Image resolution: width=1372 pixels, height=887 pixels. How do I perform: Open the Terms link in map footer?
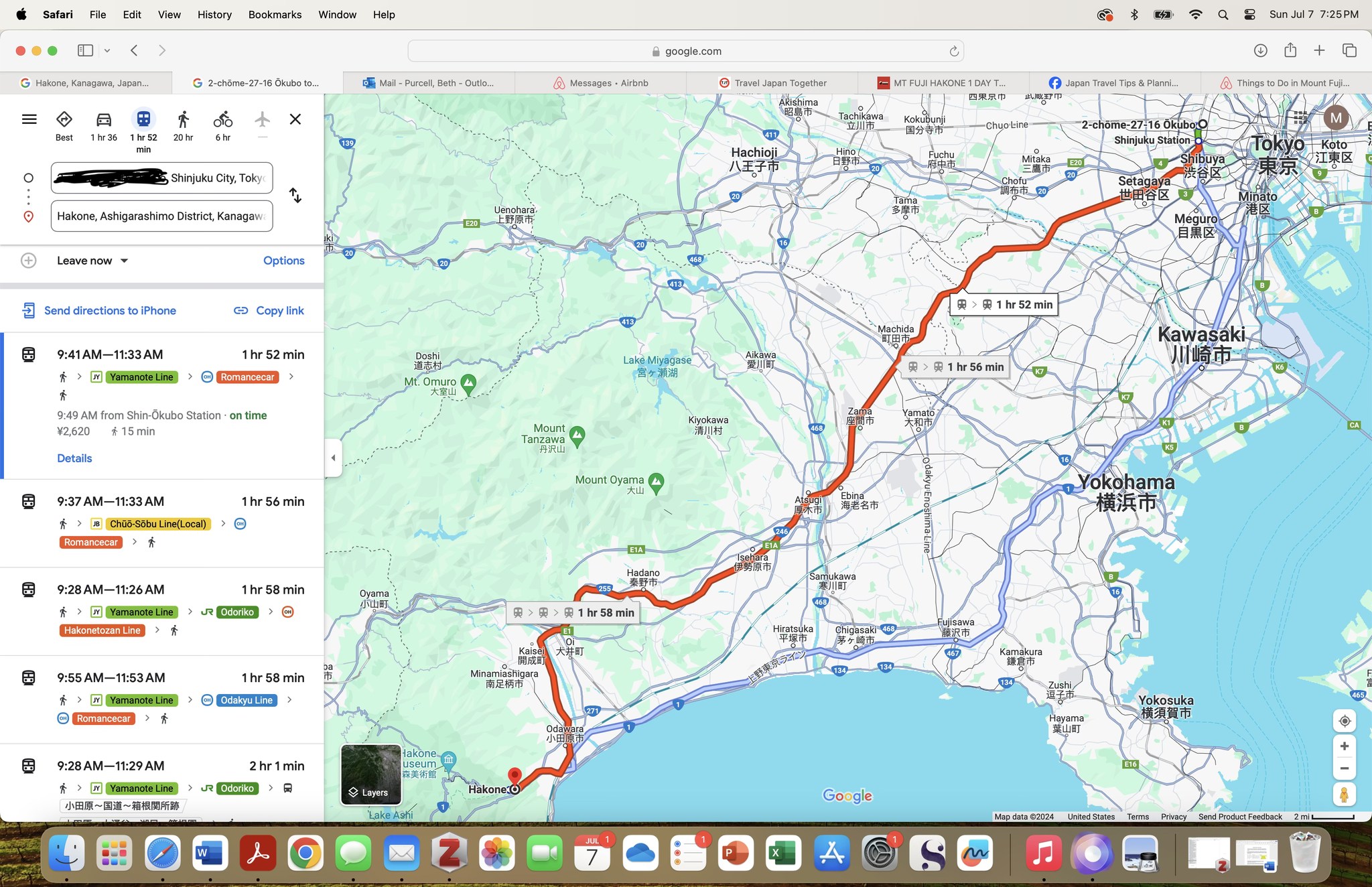1138,817
